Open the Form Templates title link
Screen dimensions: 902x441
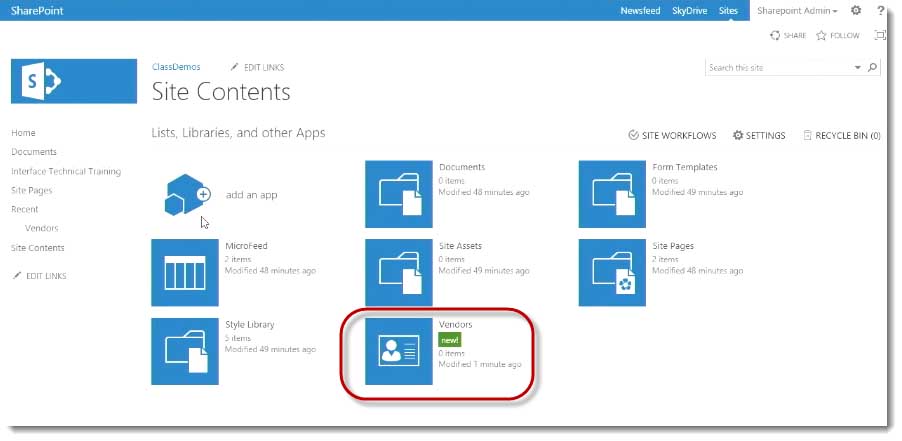click(x=685, y=167)
